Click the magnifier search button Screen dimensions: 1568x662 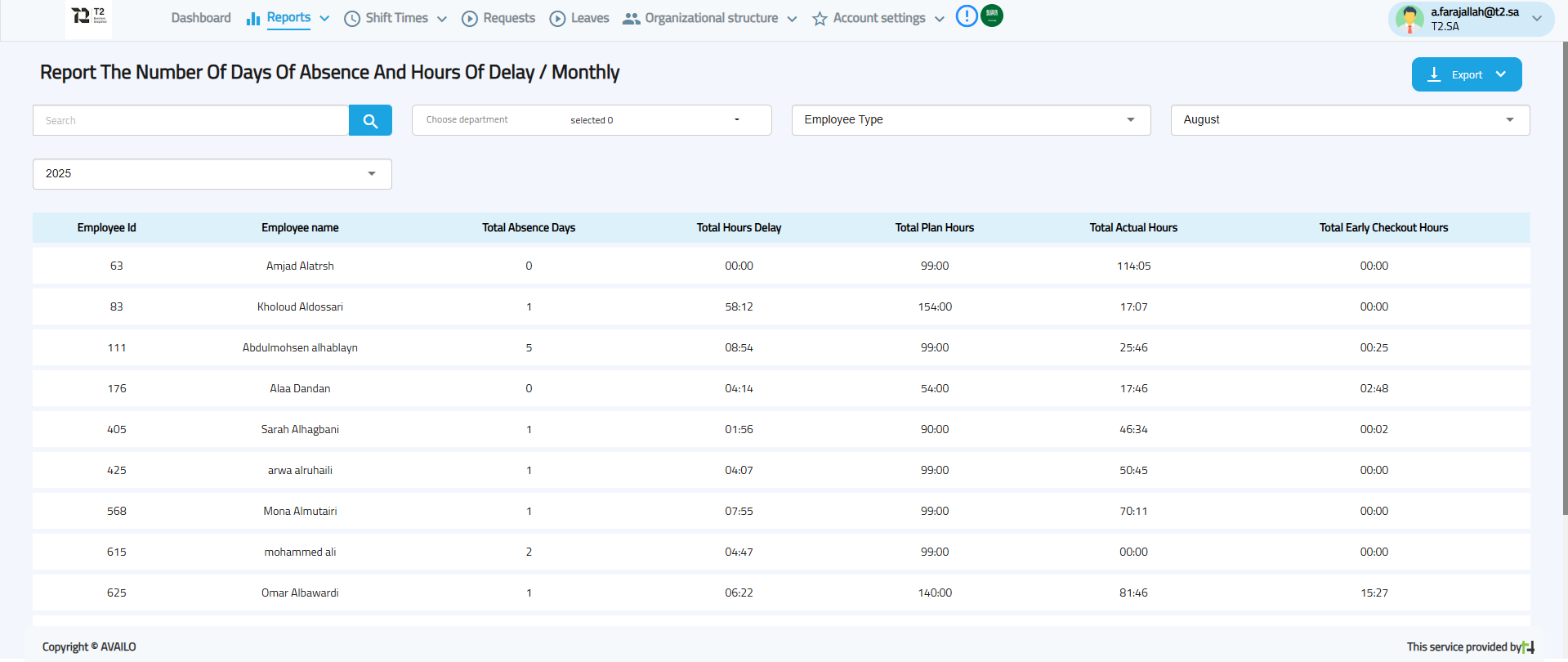pyautogui.click(x=370, y=120)
